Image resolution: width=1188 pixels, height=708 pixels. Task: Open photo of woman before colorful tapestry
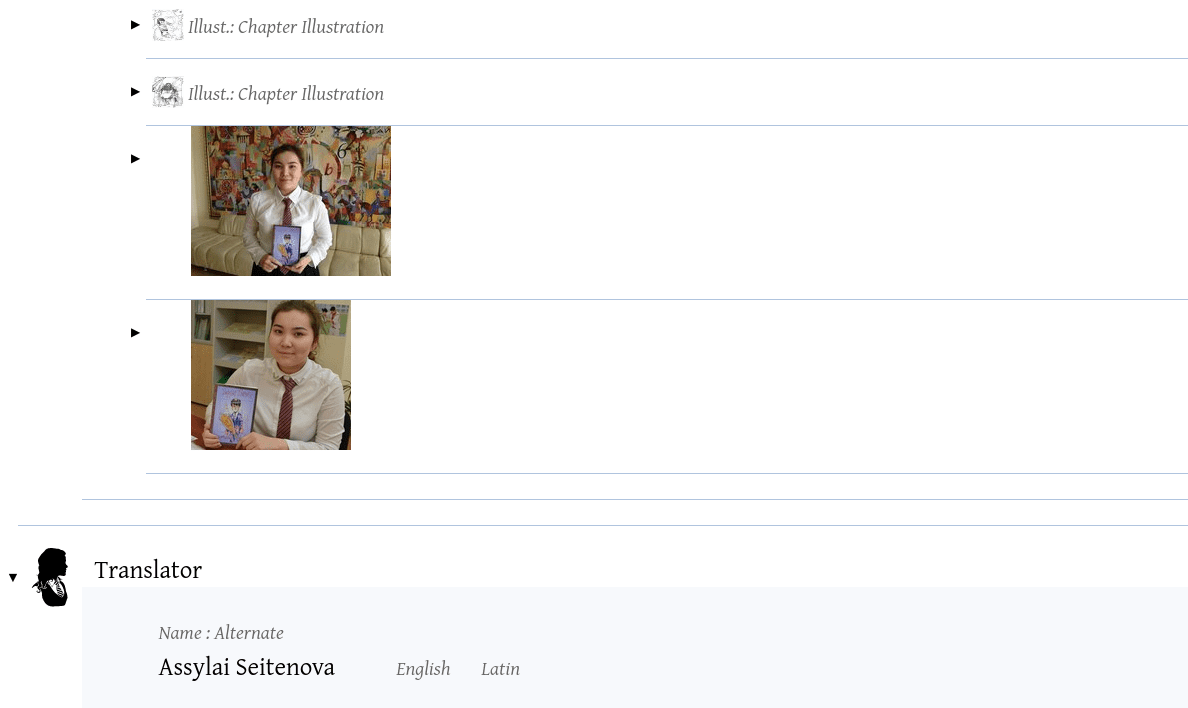pyautogui.click(x=291, y=201)
